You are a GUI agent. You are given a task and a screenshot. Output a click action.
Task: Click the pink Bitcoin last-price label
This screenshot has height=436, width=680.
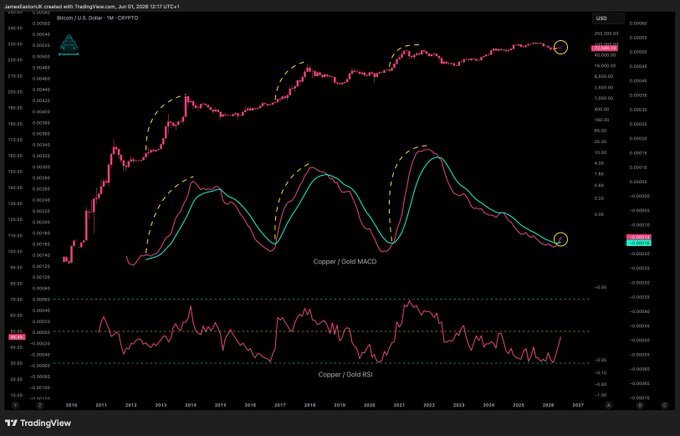[605, 48]
